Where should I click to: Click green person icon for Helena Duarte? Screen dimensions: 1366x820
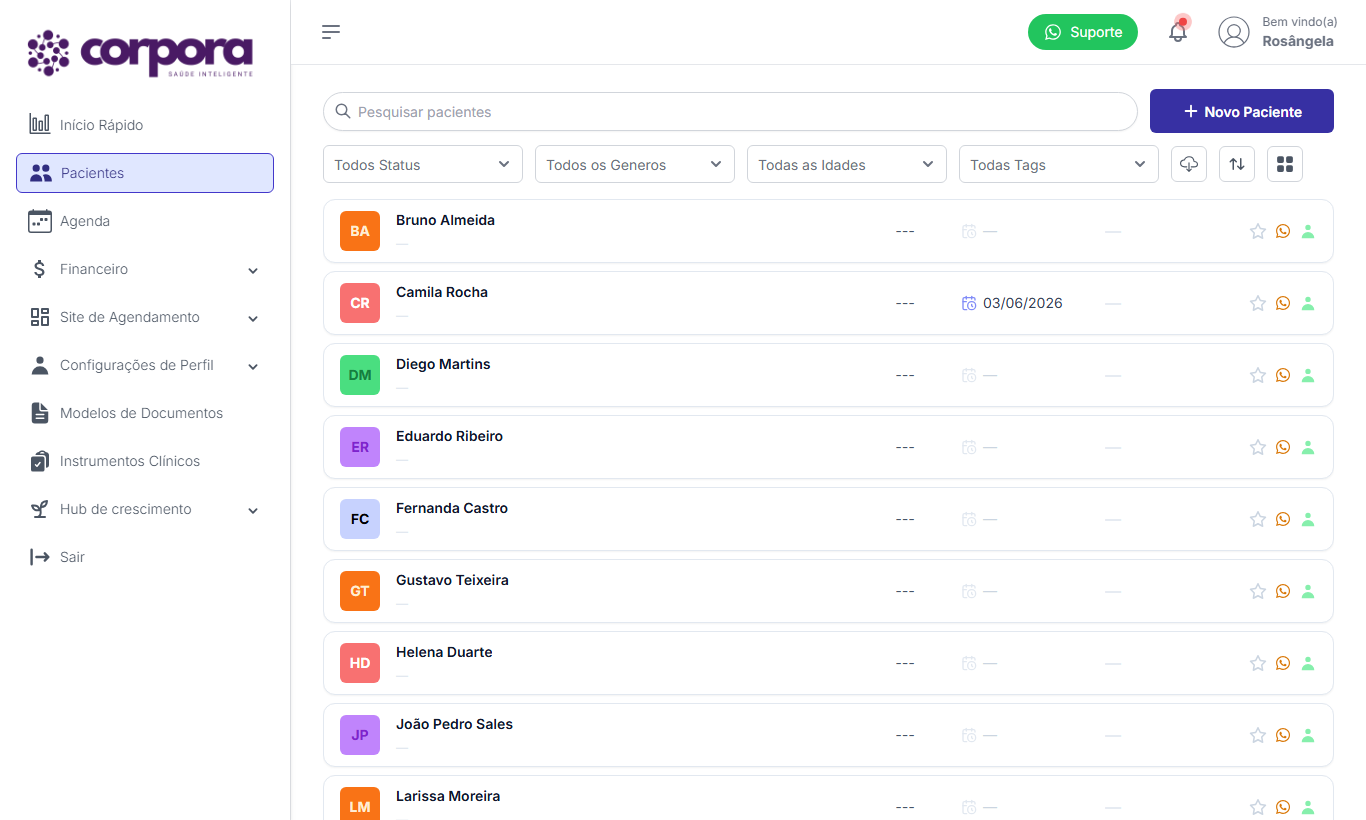[x=1308, y=663]
